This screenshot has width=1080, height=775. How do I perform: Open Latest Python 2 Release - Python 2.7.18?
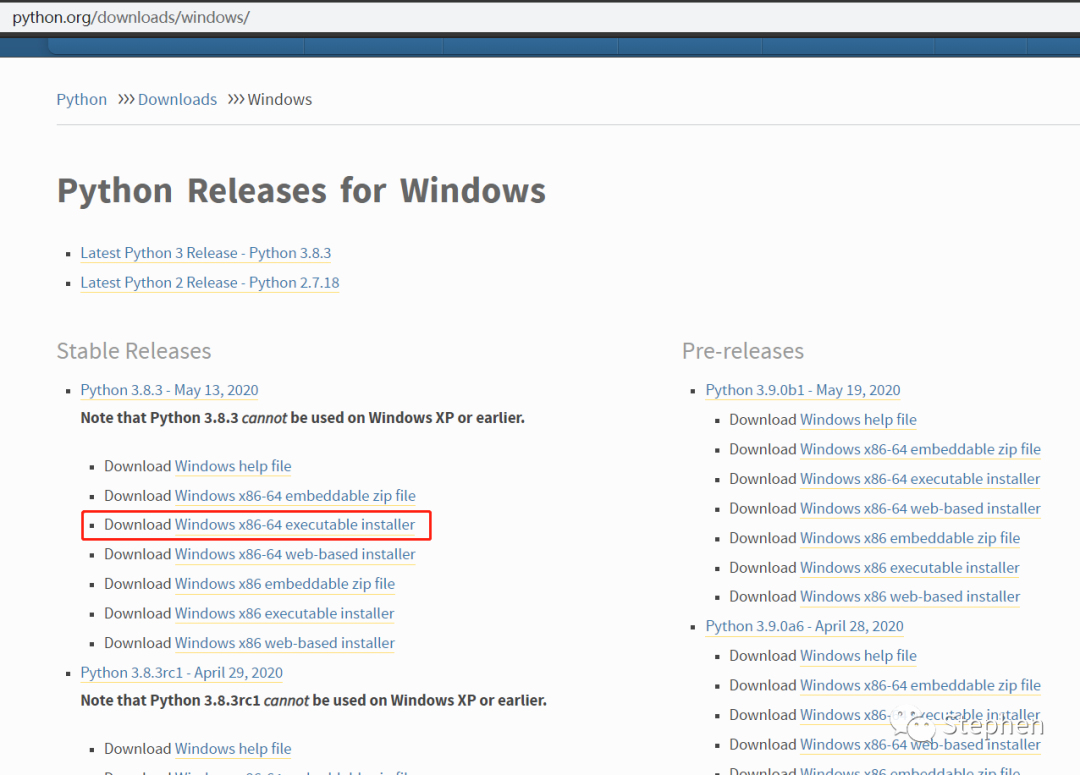click(209, 282)
